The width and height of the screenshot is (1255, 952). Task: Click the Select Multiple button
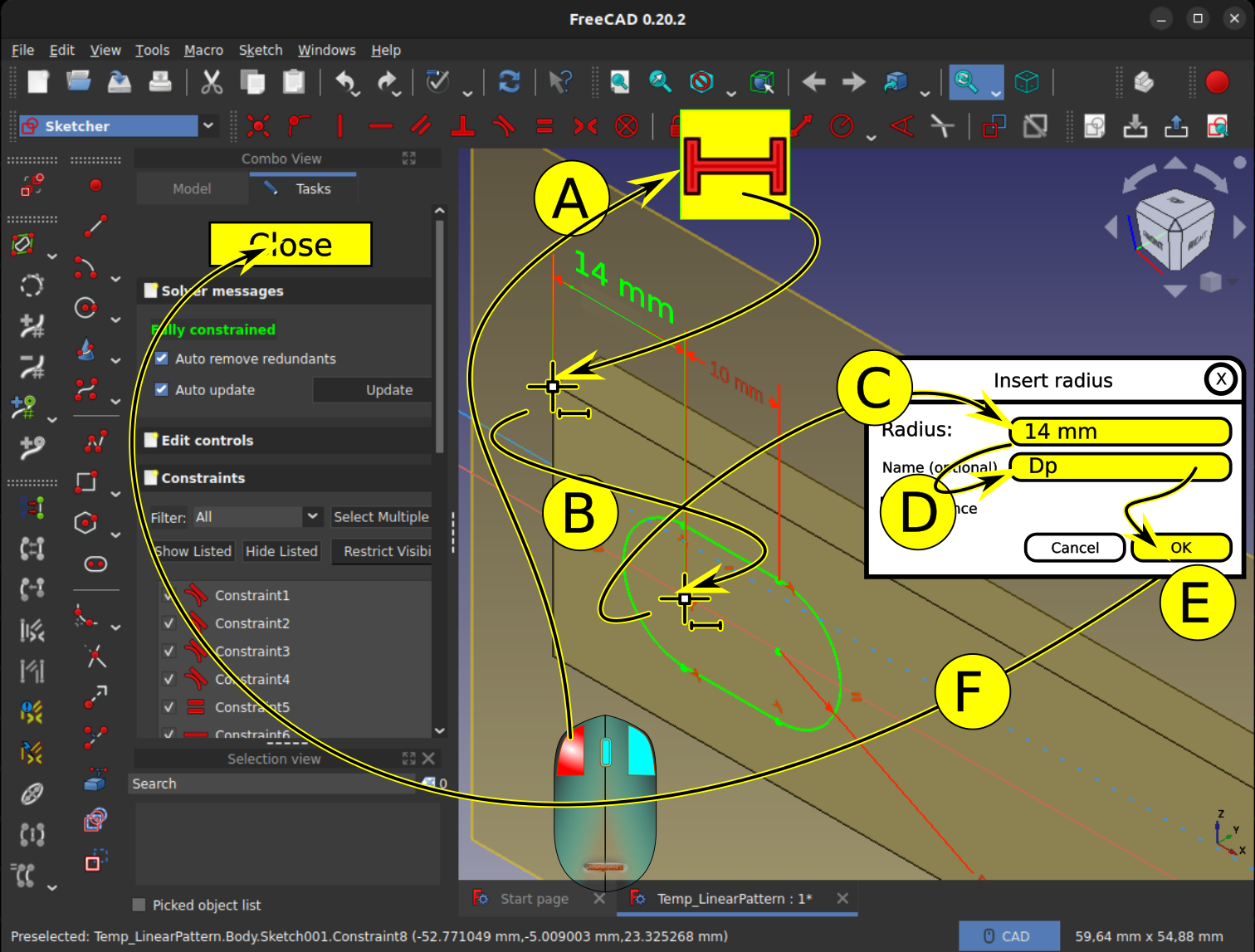(x=381, y=516)
